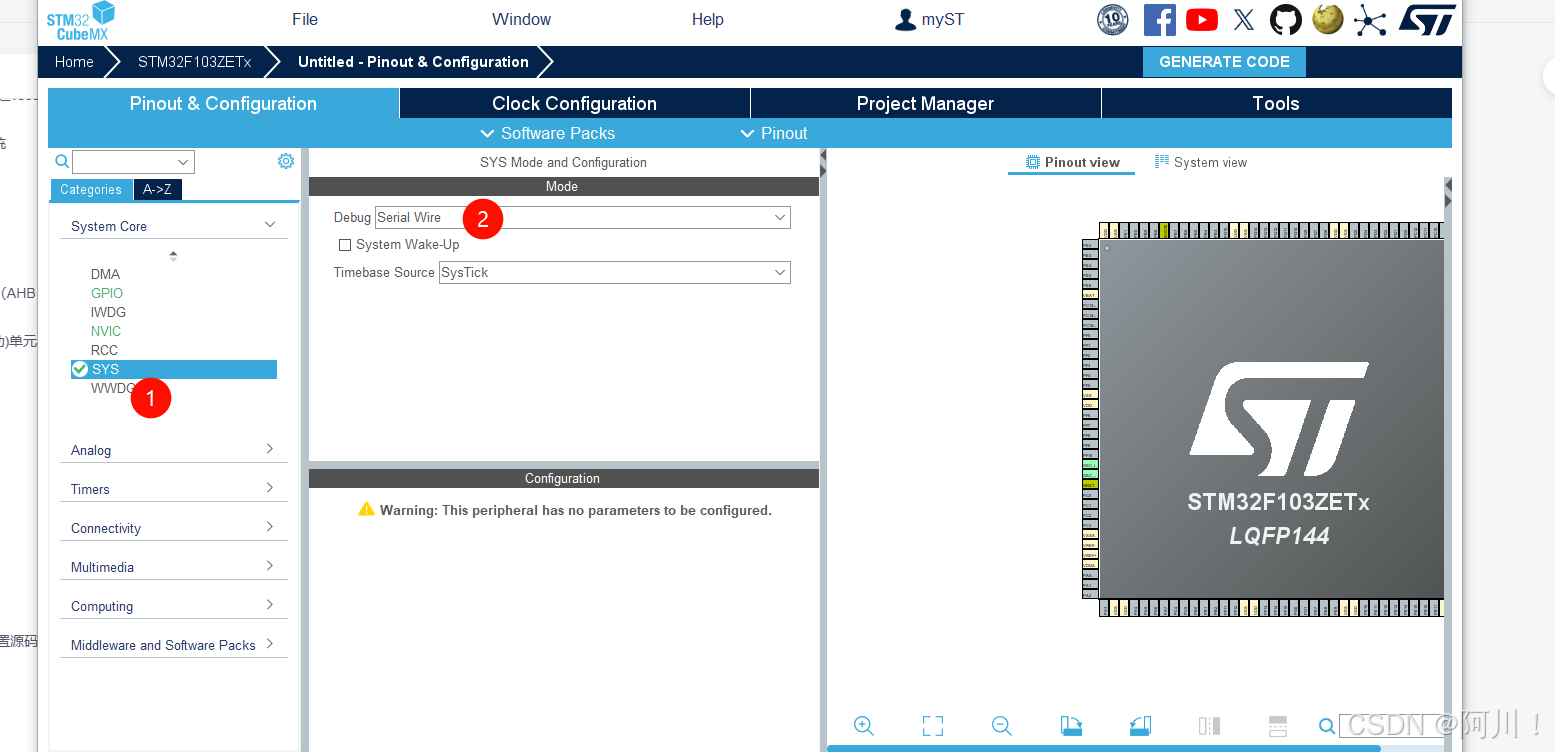This screenshot has height=752, width=1555.
Task: Open the X (Twitter) icon link
Action: tap(1244, 20)
